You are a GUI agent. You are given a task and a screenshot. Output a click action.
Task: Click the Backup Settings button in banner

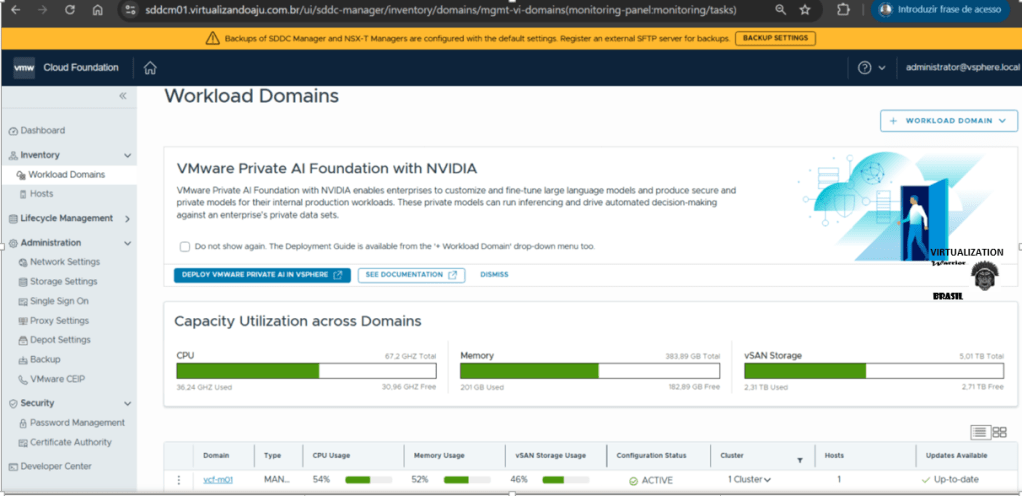click(x=775, y=38)
